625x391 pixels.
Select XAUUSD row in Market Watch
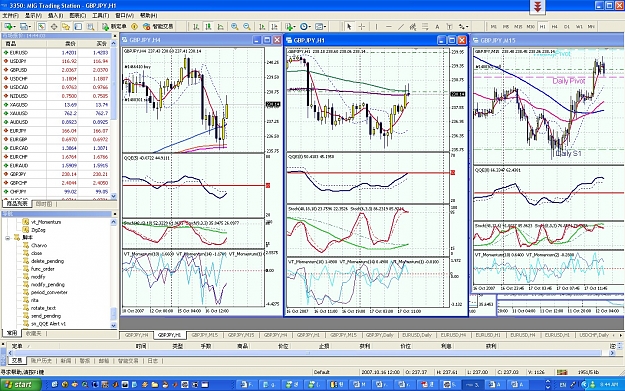point(56,113)
